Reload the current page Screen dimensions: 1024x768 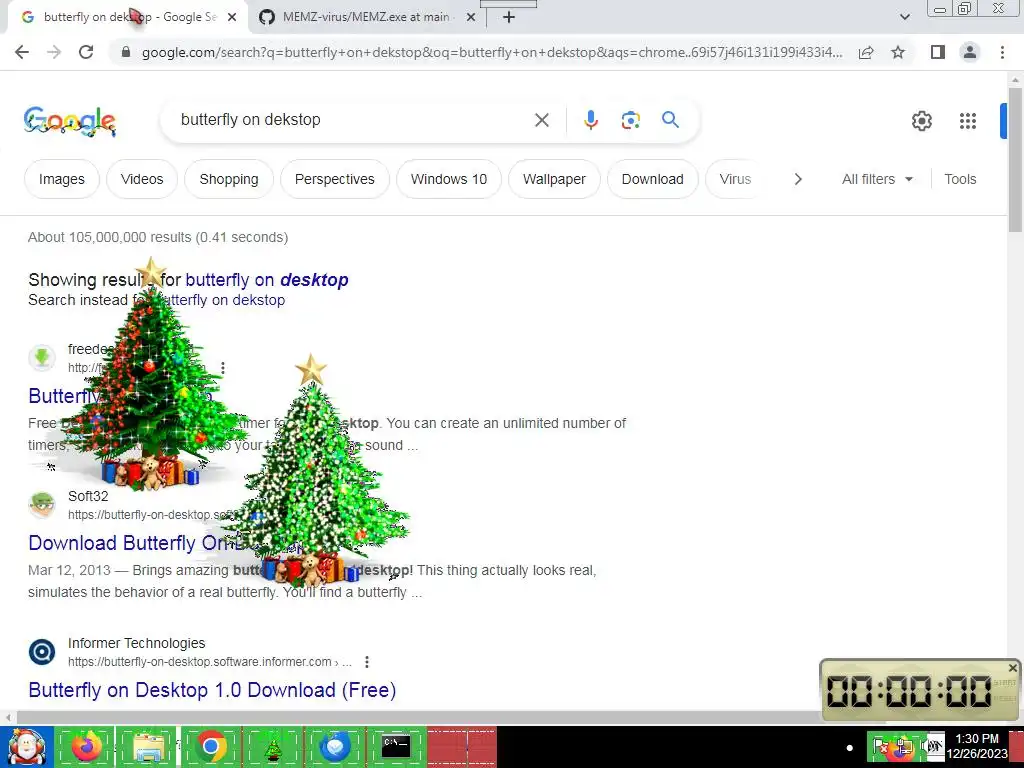(x=86, y=52)
